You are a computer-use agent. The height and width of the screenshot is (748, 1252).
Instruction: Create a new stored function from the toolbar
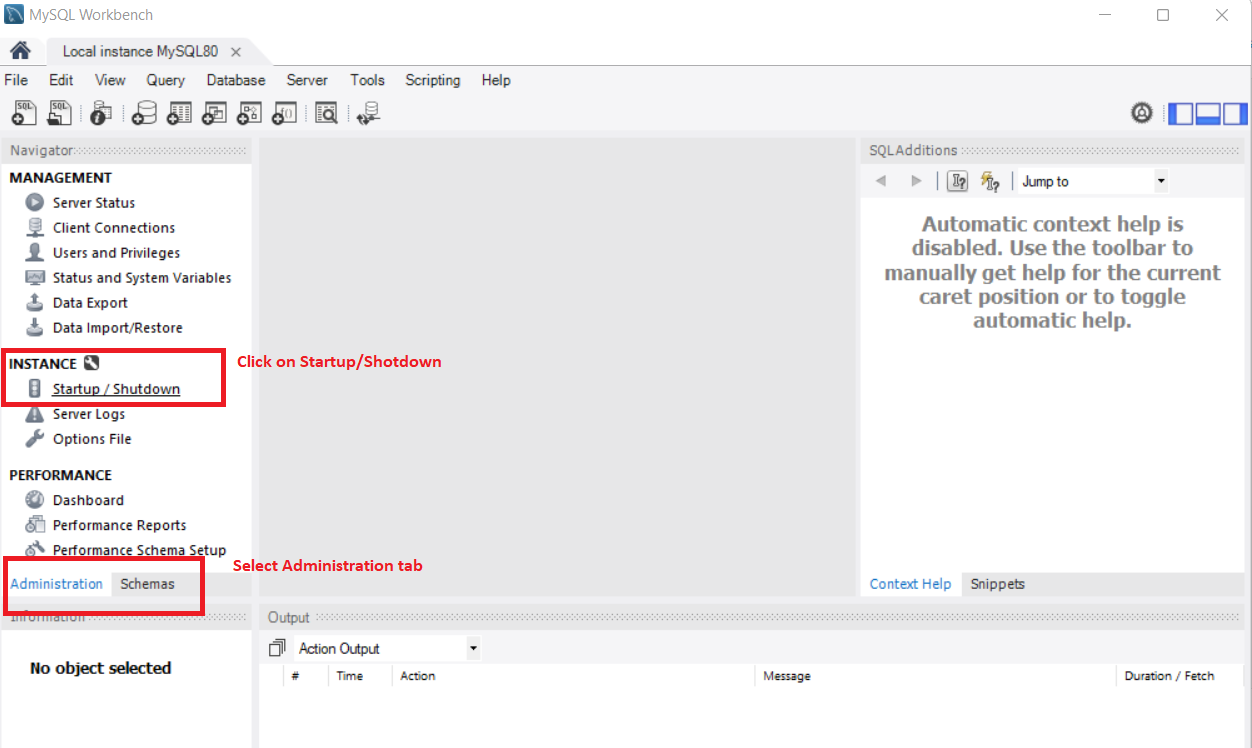coord(284,113)
